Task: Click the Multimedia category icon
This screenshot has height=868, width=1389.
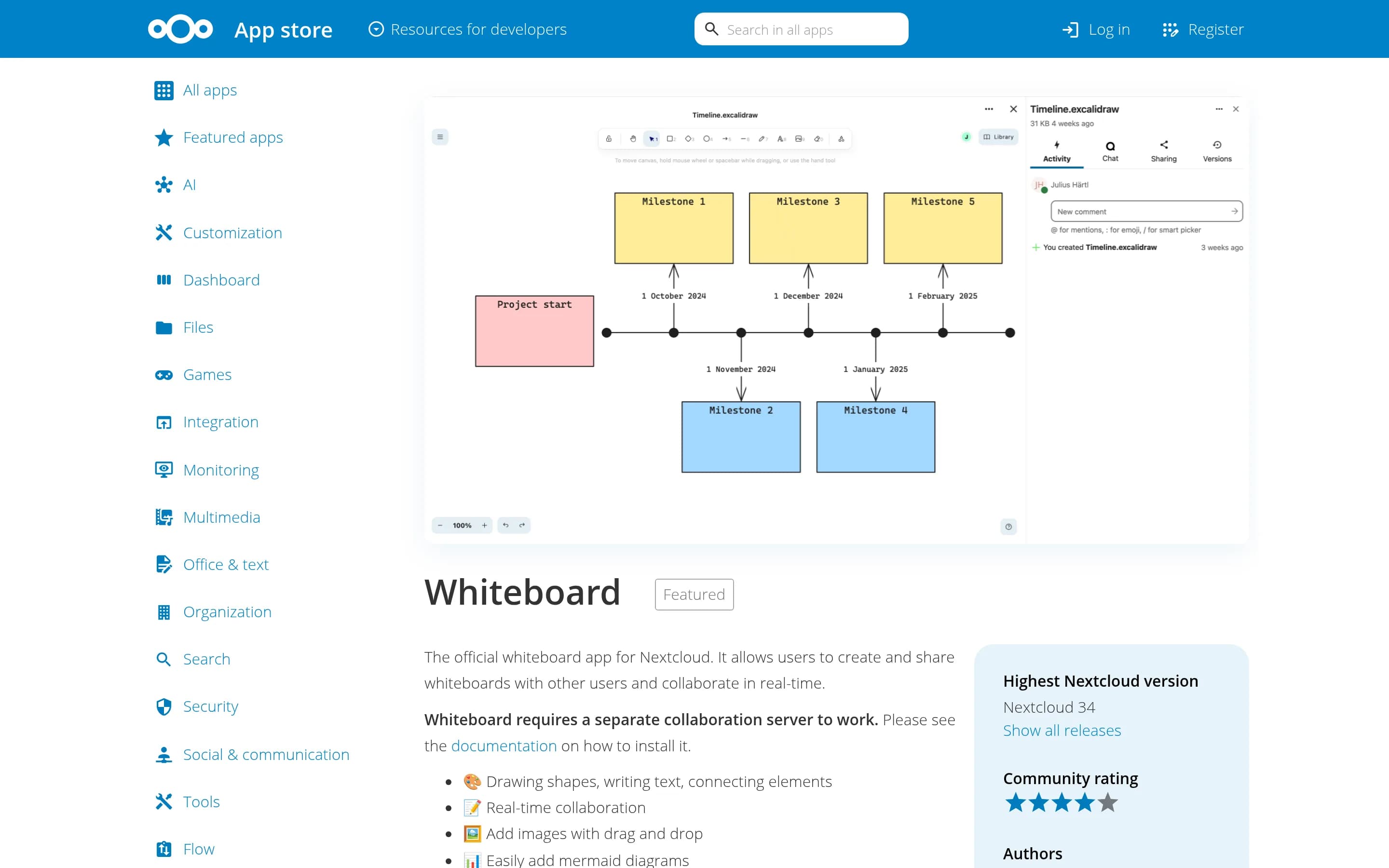Action: click(163, 517)
